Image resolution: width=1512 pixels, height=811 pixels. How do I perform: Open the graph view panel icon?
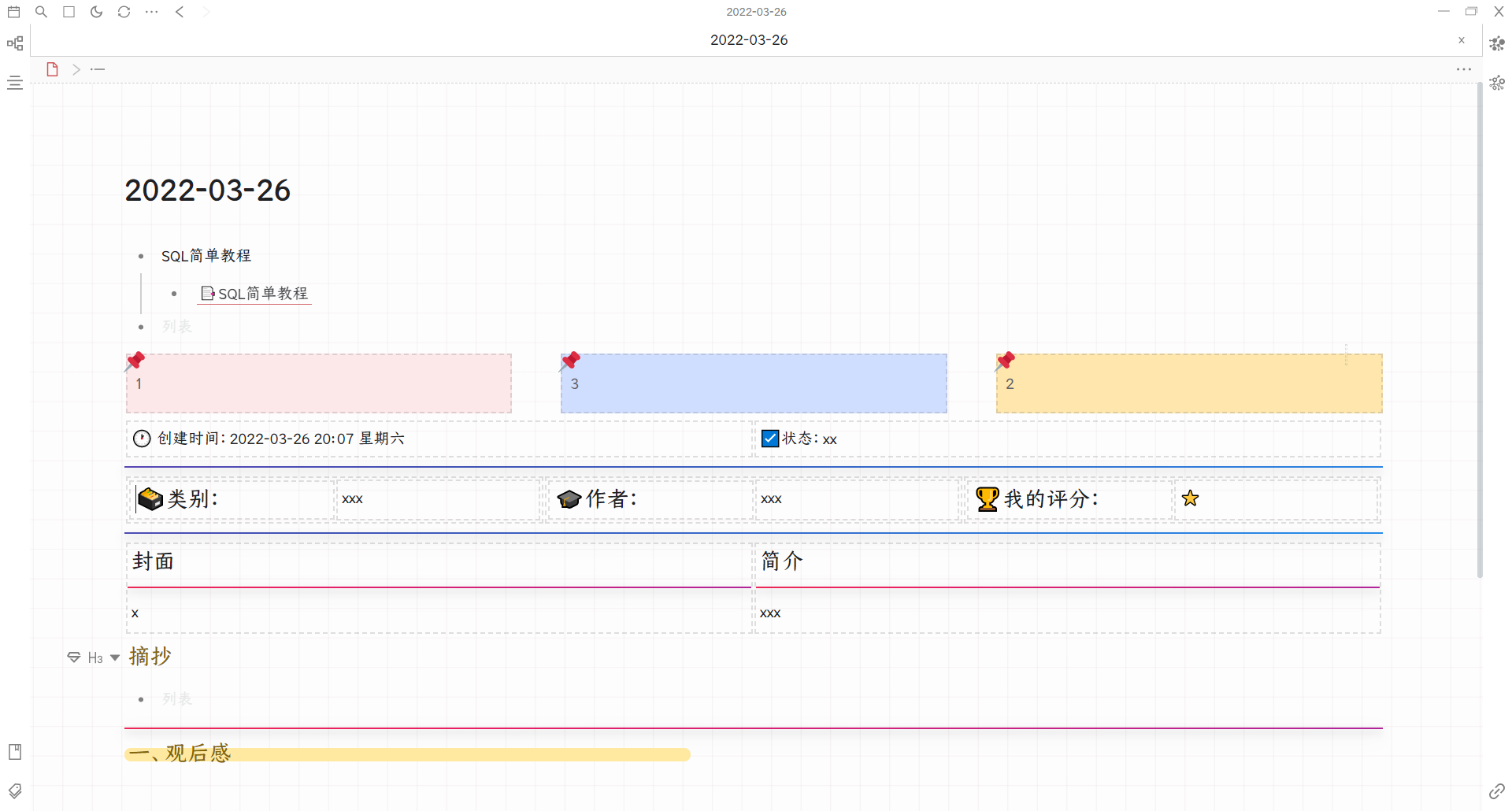coord(1497,43)
